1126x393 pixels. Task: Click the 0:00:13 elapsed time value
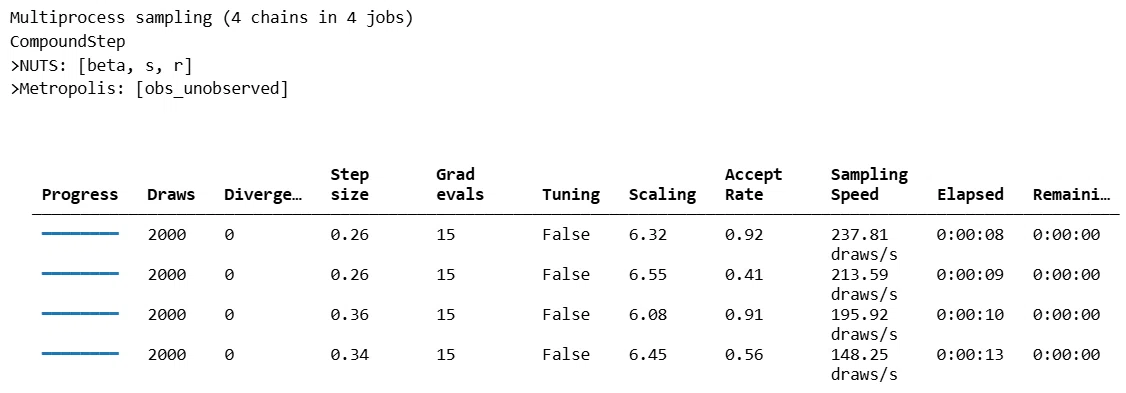970,354
